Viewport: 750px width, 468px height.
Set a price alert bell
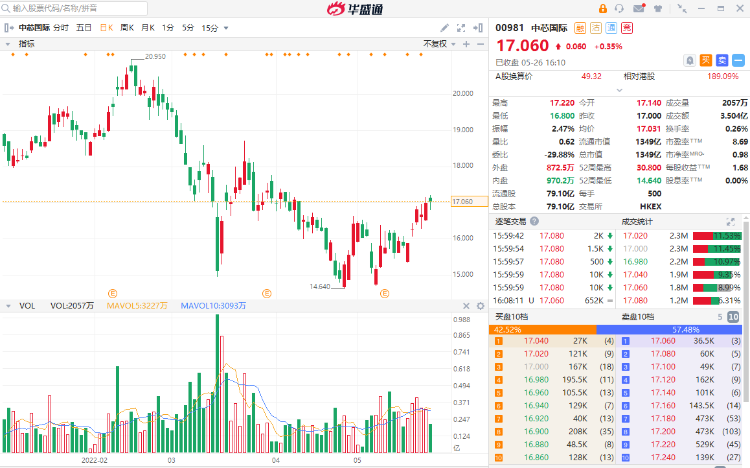click(x=689, y=61)
